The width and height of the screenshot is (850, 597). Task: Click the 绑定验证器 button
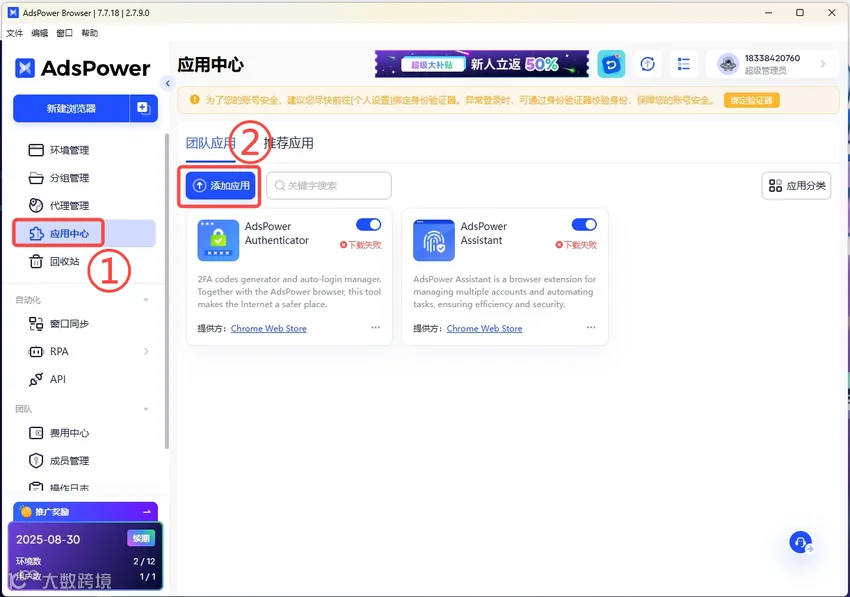pyautogui.click(x=751, y=100)
